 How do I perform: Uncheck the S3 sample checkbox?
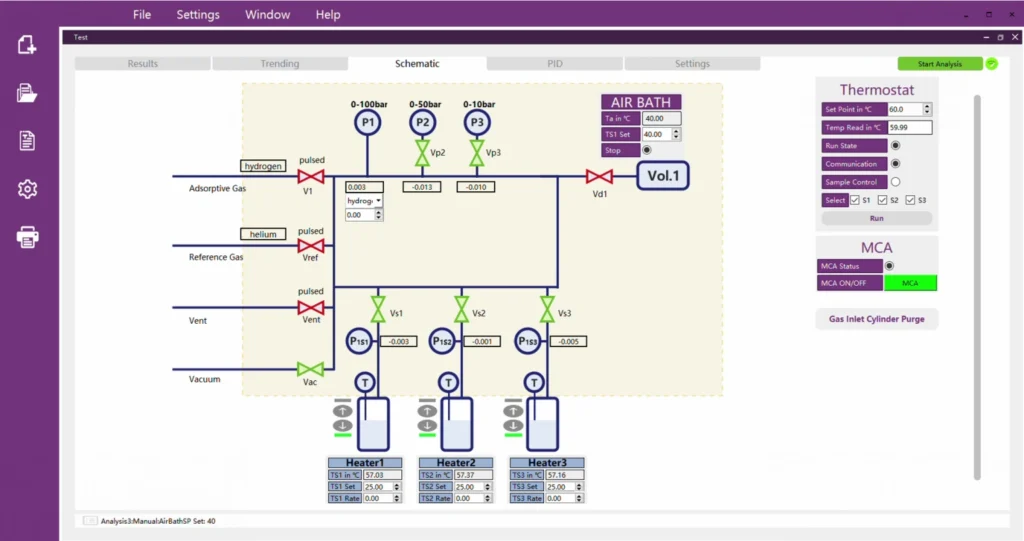[x=910, y=200]
